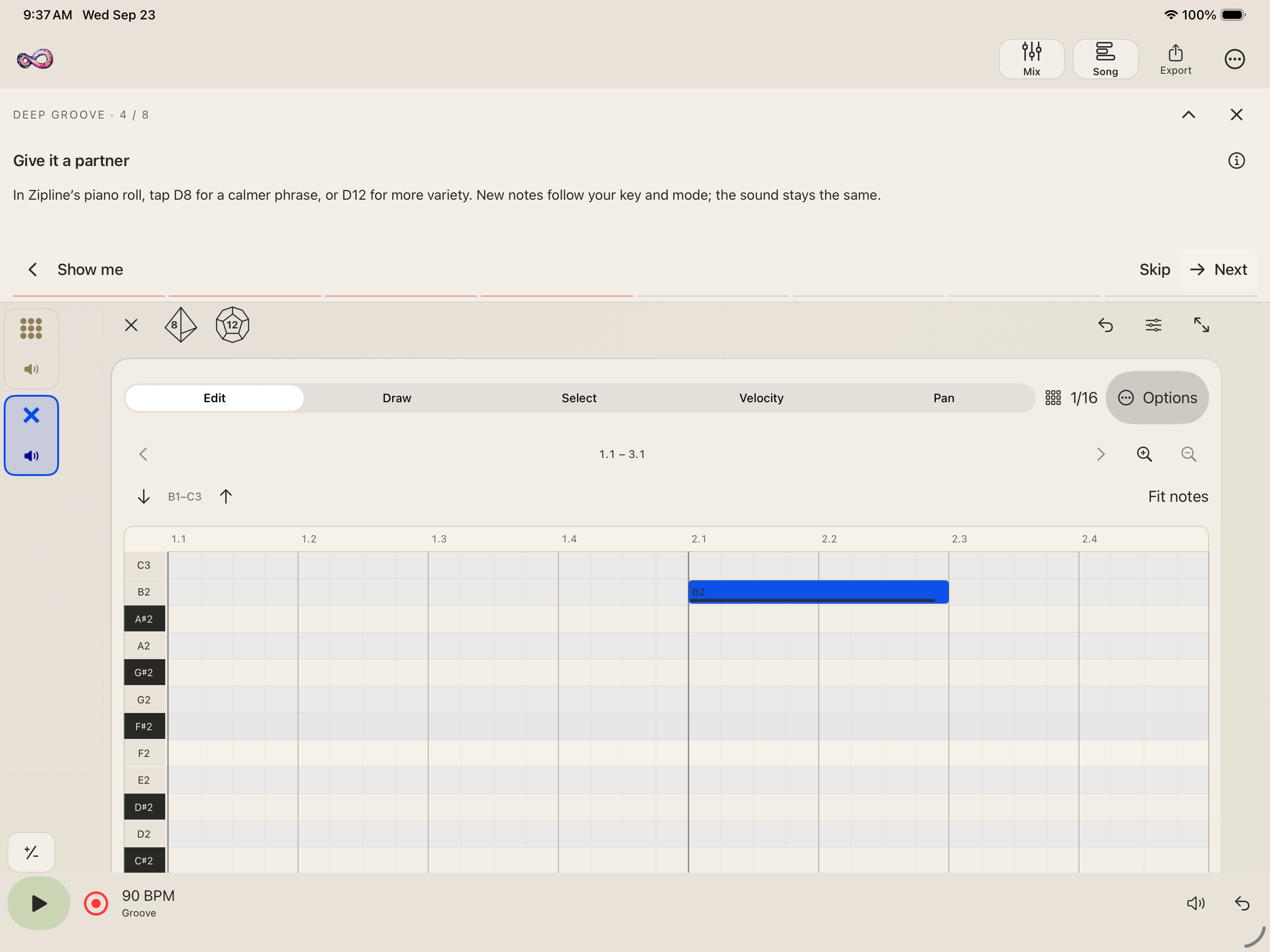The width and height of the screenshot is (1270, 952).
Task: Switch to Velocity mode
Action: (x=761, y=398)
